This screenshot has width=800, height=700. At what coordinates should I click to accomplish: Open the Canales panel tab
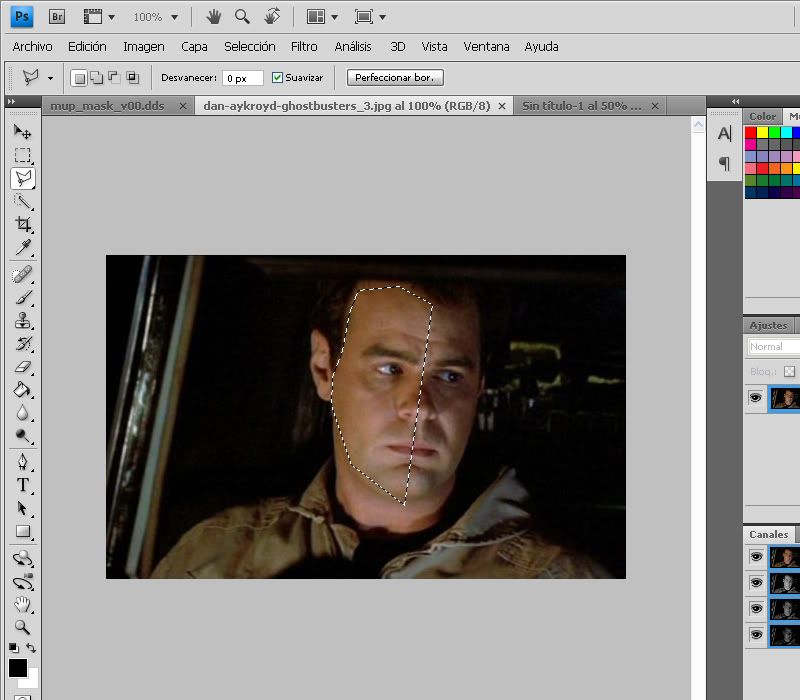[x=768, y=534]
